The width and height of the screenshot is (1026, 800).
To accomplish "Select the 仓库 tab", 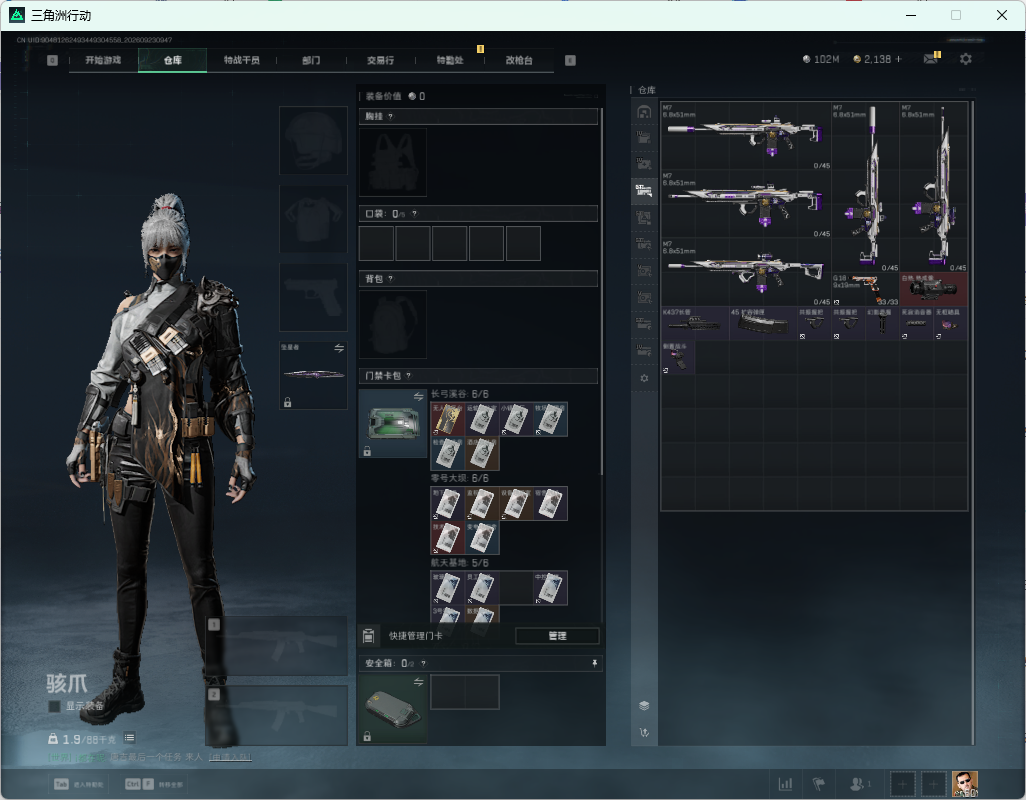I will coord(173,60).
